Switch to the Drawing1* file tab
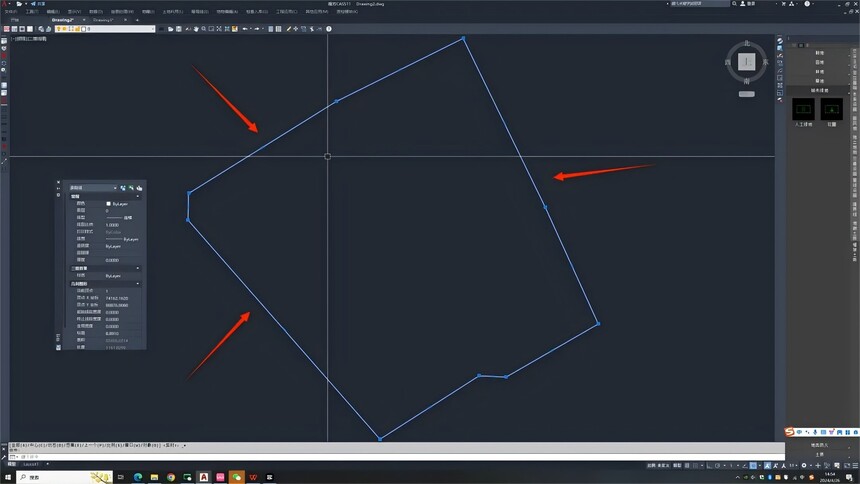Screen dimensions: 860x484 pyautogui.click(x=103, y=20)
